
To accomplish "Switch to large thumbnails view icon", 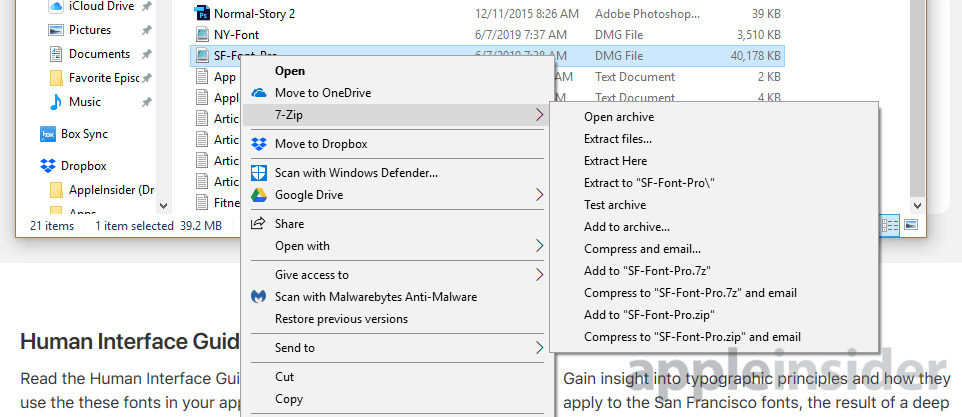I will (909, 226).
